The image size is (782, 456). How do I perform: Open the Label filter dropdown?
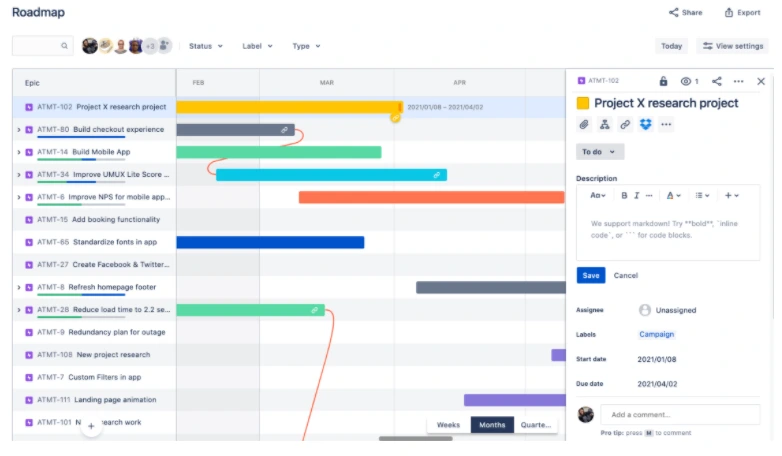tap(257, 46)
